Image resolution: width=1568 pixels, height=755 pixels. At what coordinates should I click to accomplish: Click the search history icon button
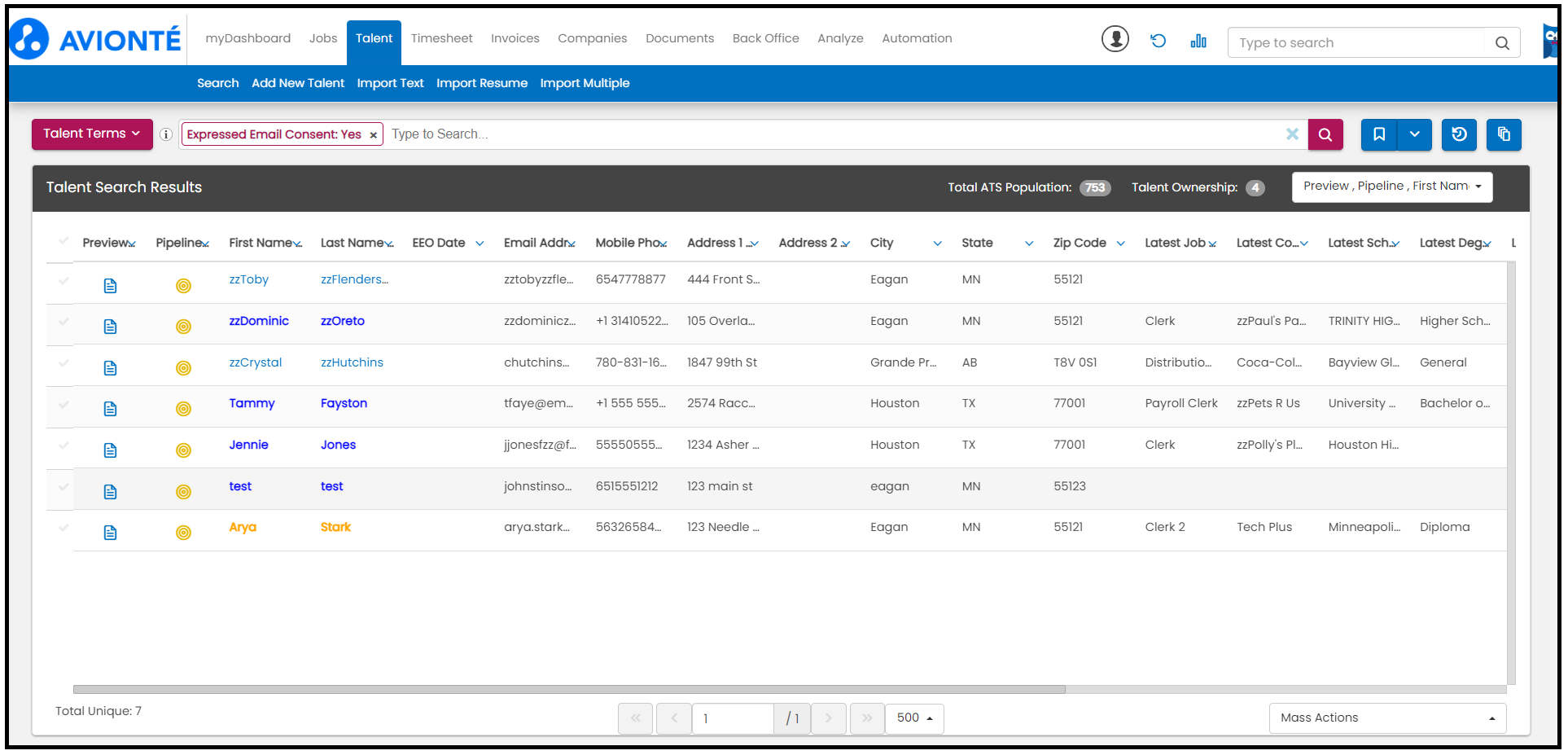pos(1459,134)
